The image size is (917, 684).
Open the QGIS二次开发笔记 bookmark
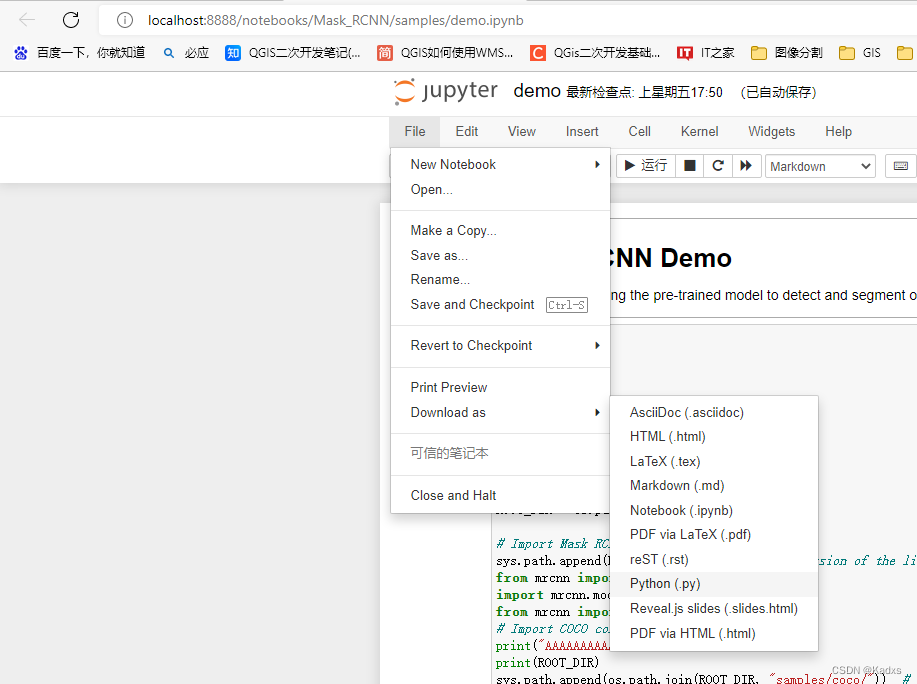pyautogui.click(x=293, y=53)
